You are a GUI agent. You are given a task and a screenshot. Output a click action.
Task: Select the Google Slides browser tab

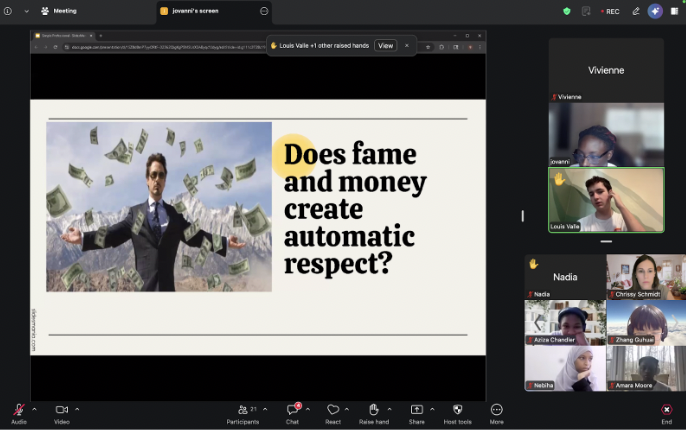pos(64,35)
